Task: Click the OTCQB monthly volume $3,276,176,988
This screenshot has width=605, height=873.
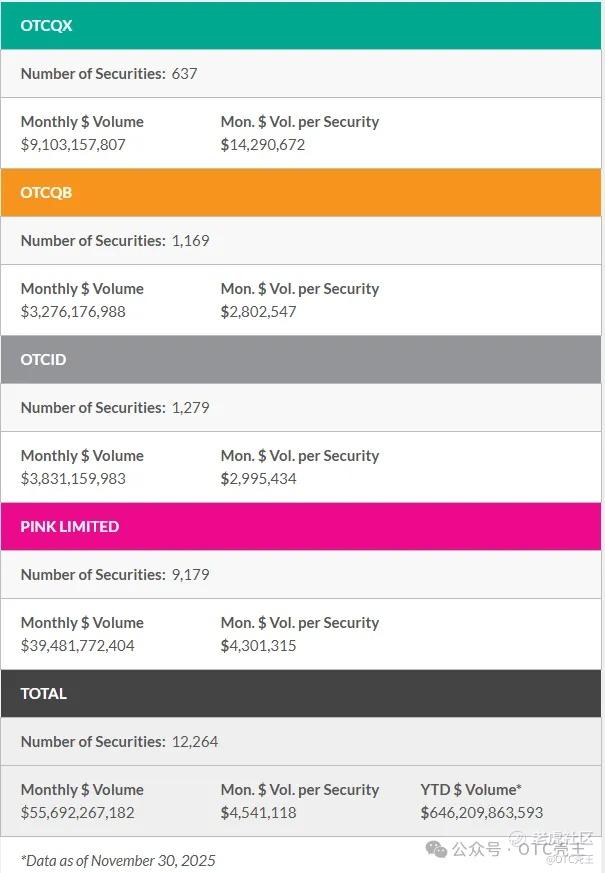Action: point(73,311)
